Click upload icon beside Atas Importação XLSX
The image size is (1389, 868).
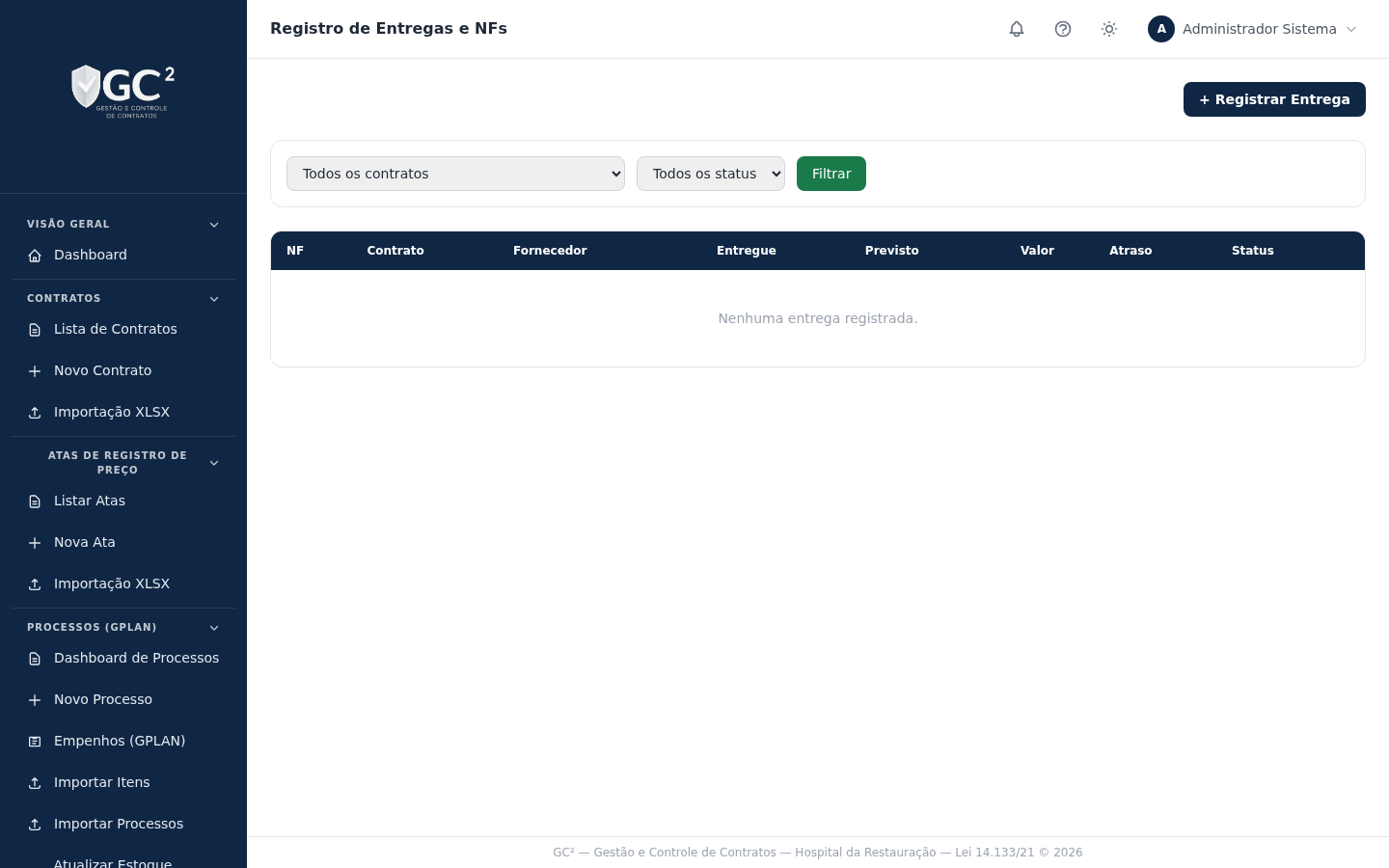tap(35, 584)
